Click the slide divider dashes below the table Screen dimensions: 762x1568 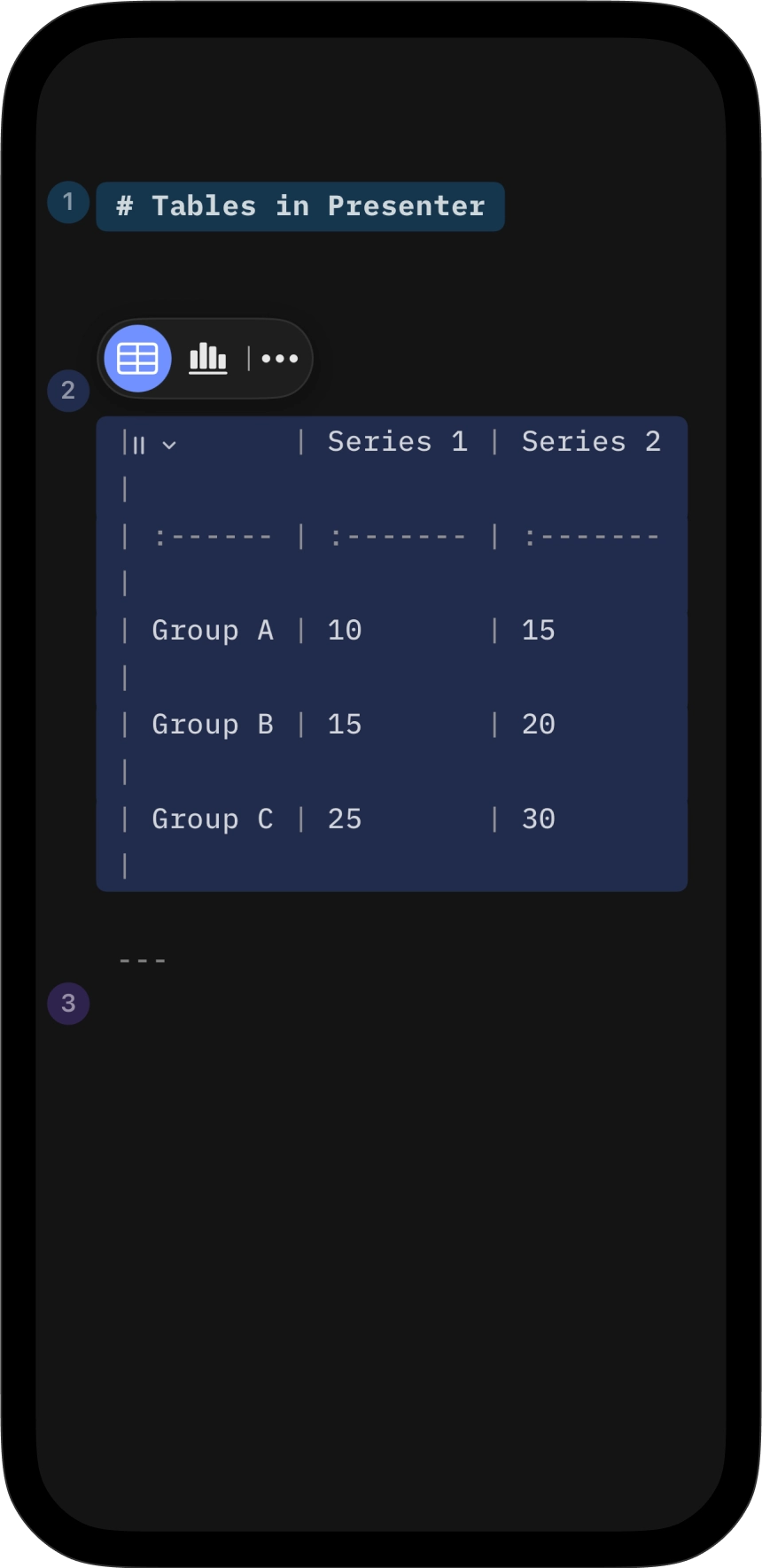[x=142, y=958]
